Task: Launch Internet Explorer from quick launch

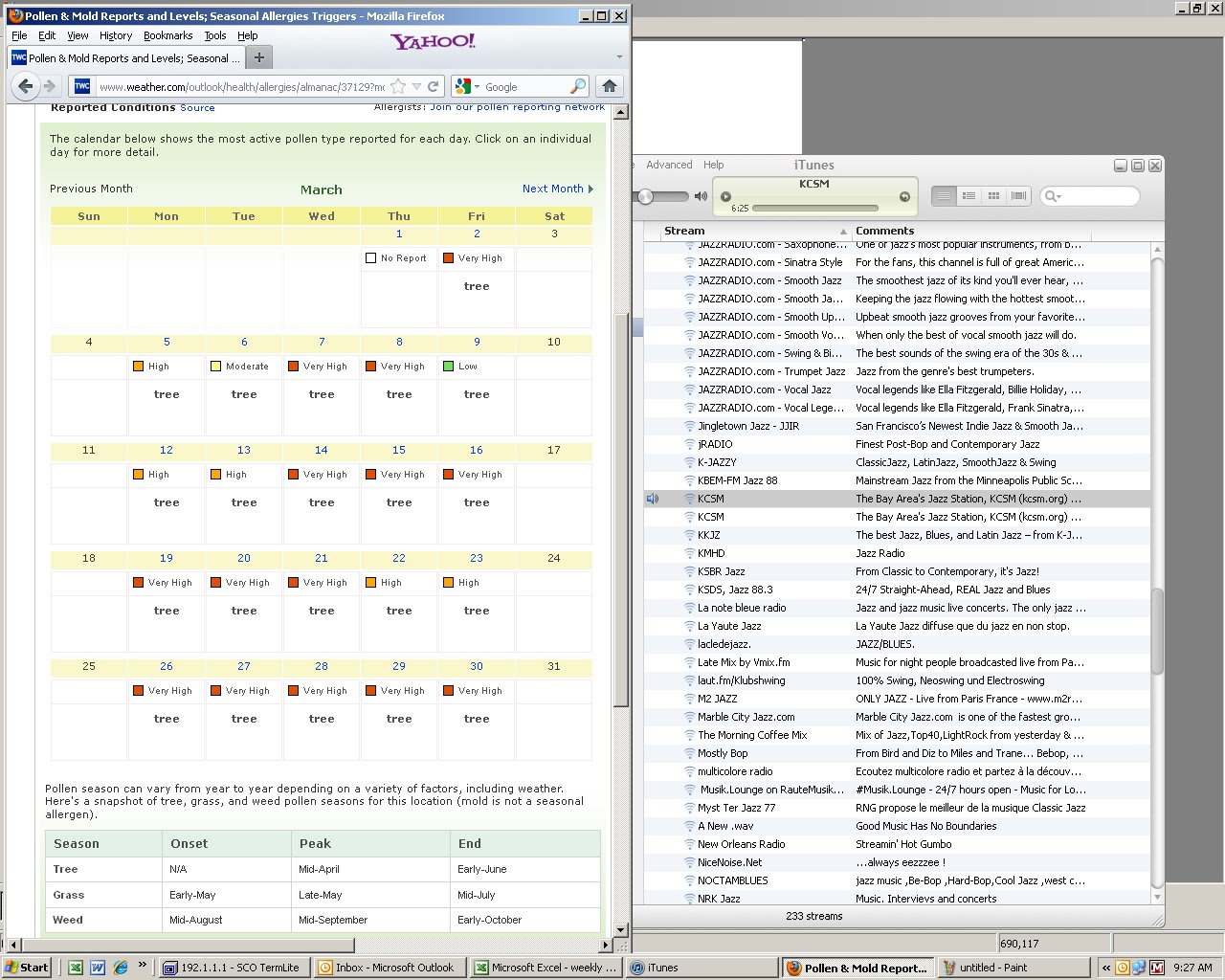Action: pos(121,968)
